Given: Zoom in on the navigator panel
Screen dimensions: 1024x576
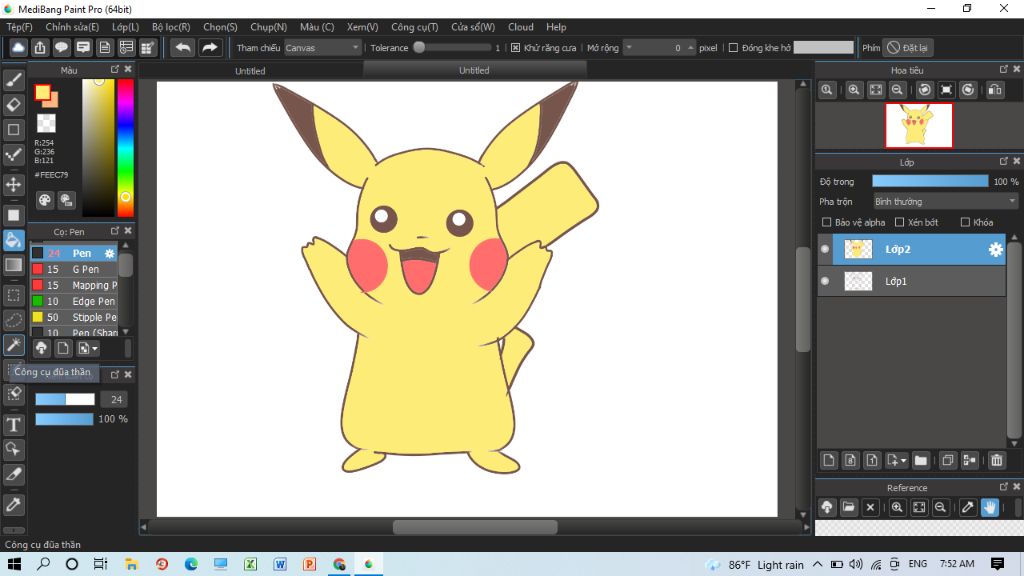Looking at the screenshot, I should 854,90.
